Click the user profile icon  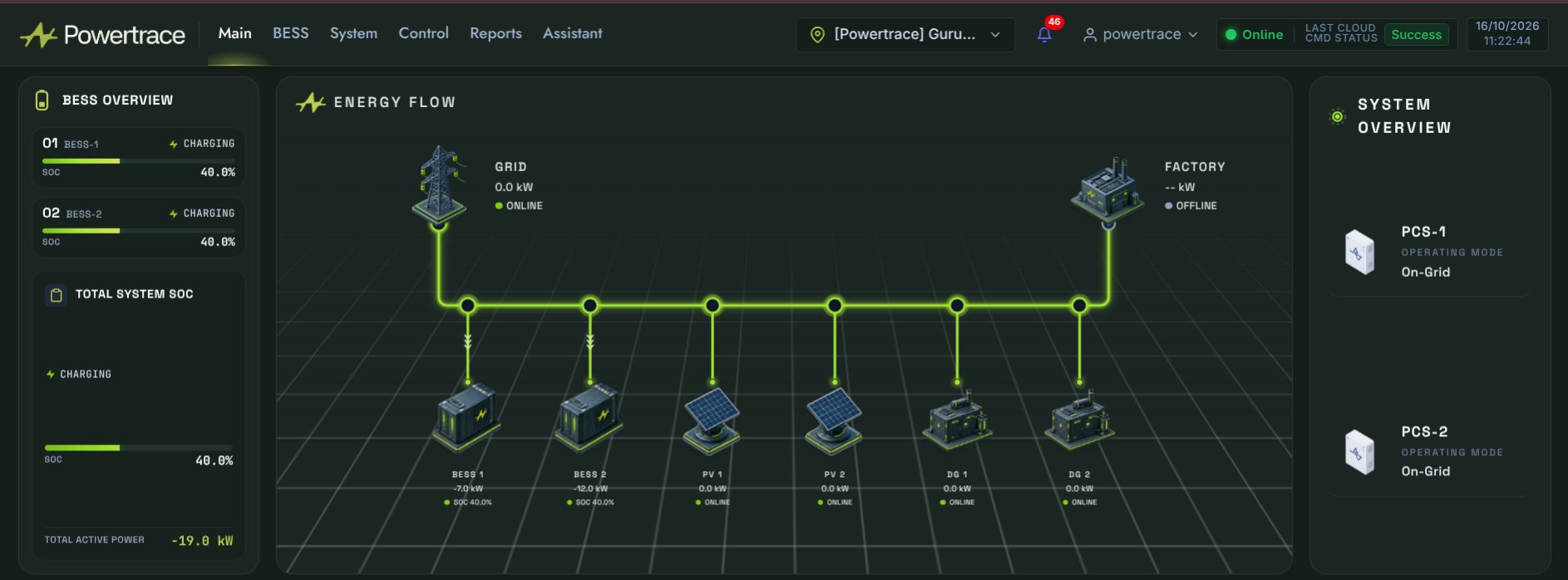(x=1089, y=35)
